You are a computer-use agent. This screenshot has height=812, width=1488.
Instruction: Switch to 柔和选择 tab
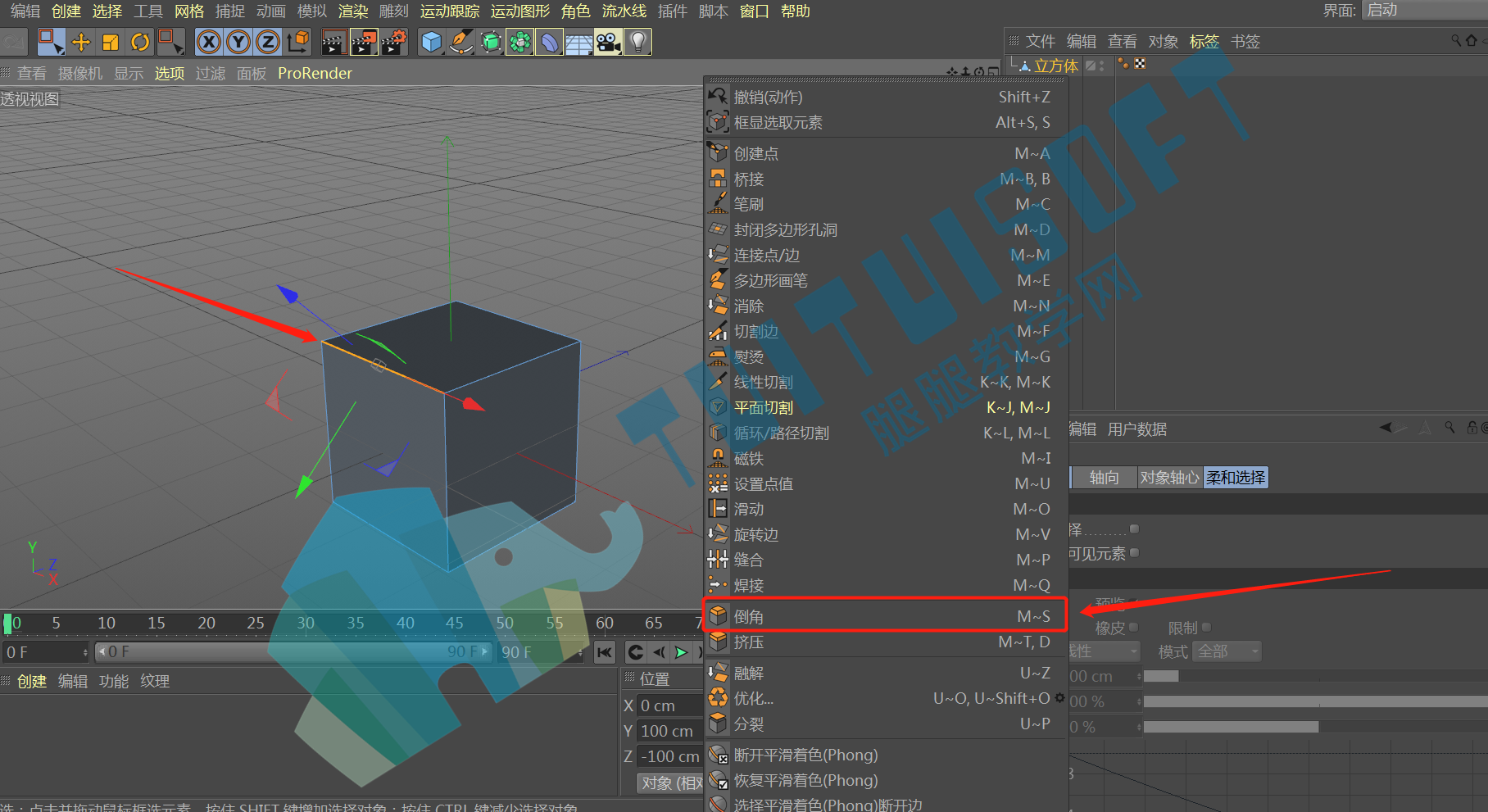pyautogui.click(x=1236, y=478)
